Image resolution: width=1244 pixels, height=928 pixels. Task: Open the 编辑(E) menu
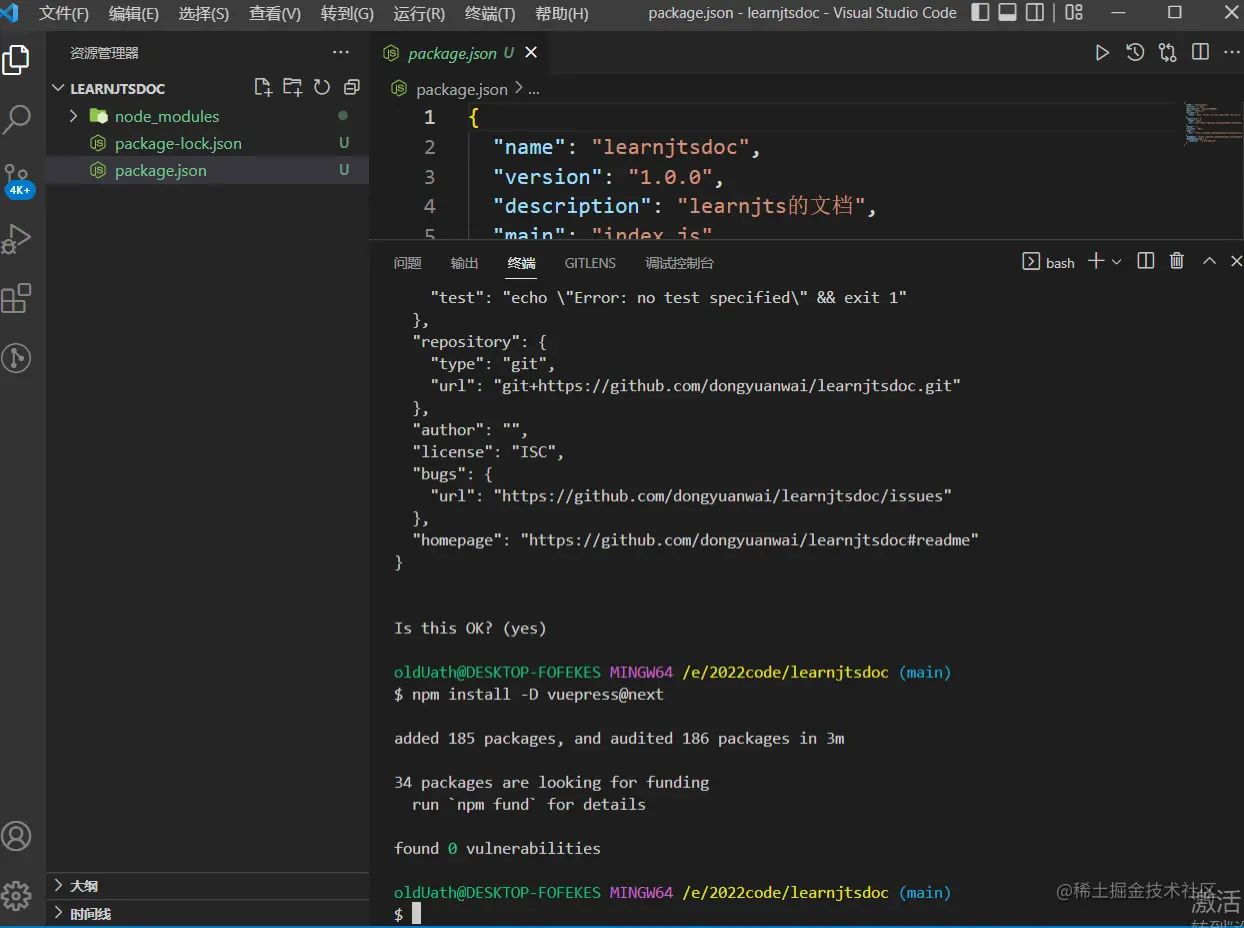(134, 14)
